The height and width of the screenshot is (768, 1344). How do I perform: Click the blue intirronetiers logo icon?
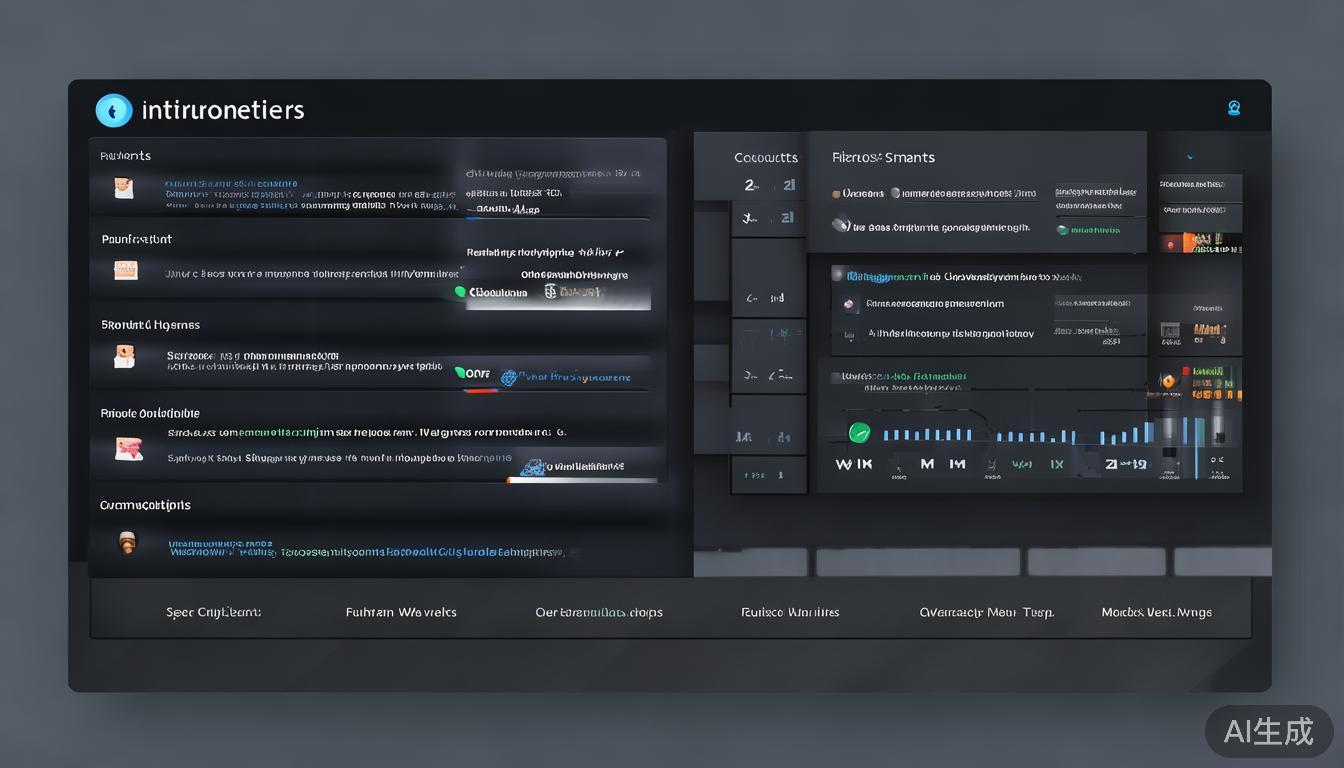click(x=113, y=110)
